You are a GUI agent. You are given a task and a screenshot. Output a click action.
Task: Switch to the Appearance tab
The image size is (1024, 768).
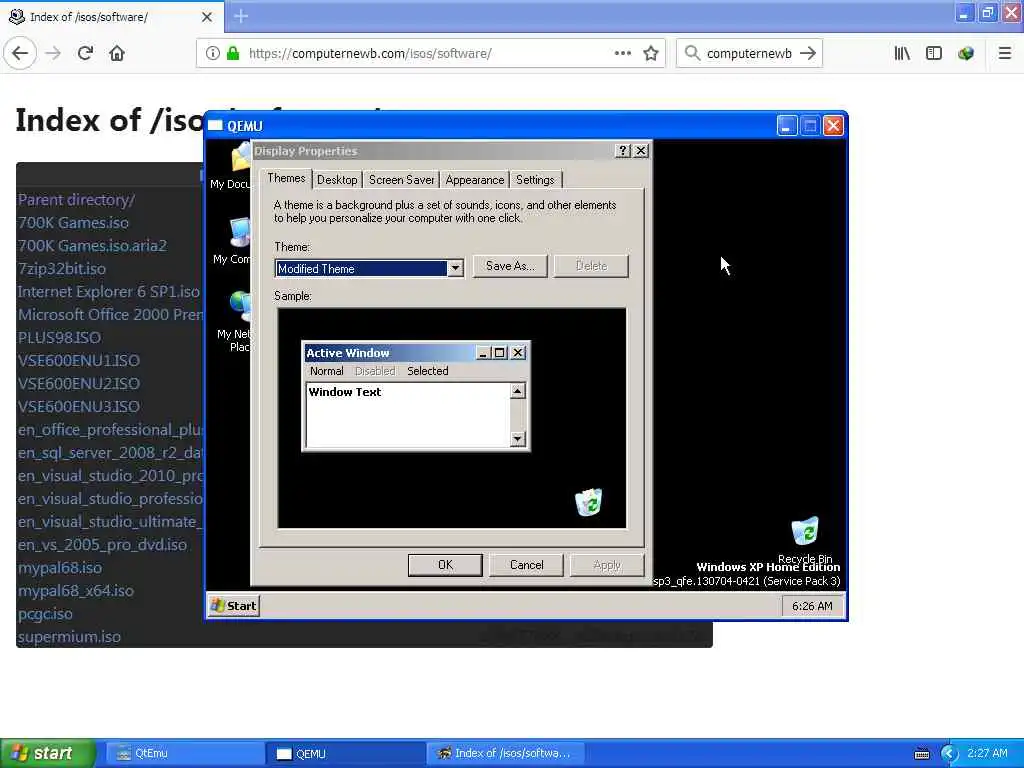475,180
